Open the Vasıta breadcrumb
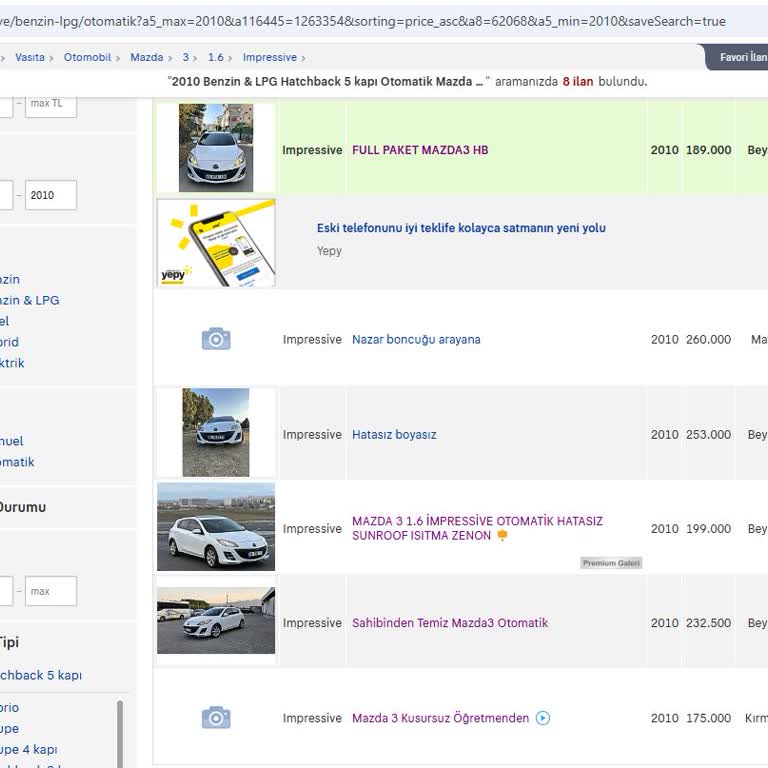 tap(30, 57)
